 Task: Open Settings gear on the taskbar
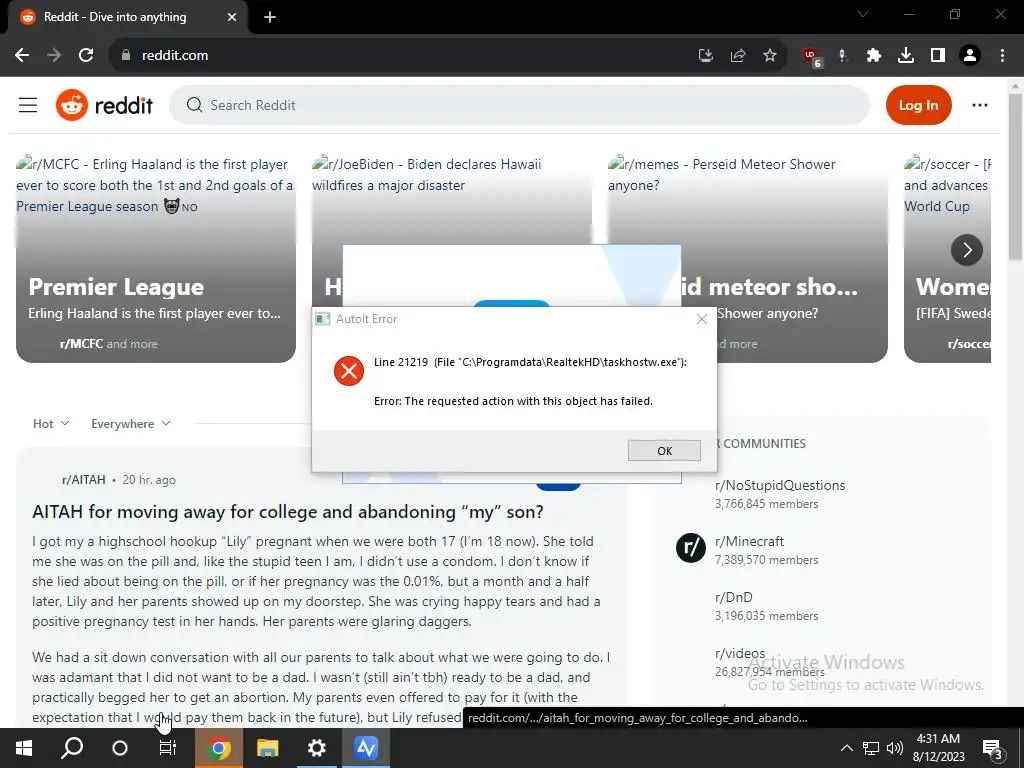[316, 748]
